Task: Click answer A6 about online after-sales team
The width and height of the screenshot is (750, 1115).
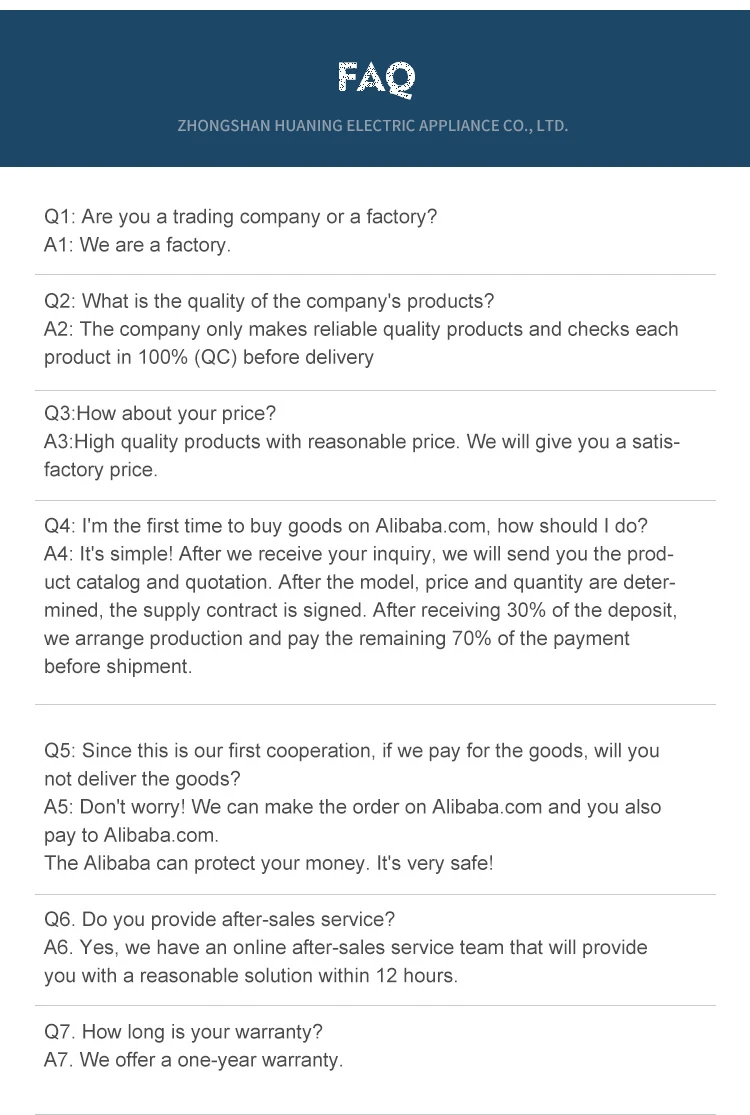Action: [x=345, y=948]
